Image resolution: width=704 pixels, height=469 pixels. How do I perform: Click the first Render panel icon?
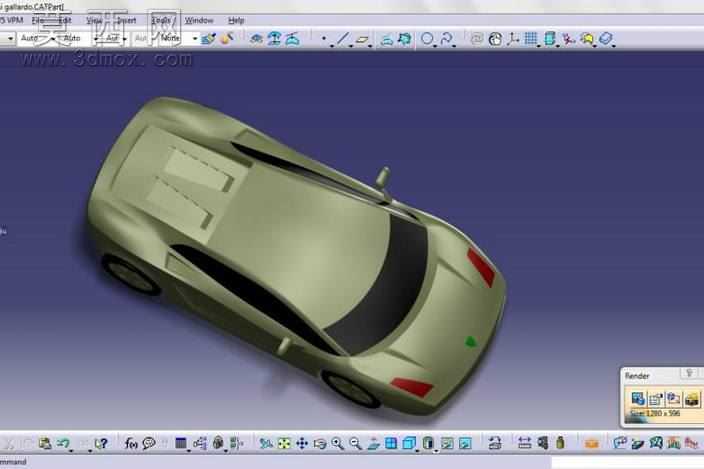point(638,399)
